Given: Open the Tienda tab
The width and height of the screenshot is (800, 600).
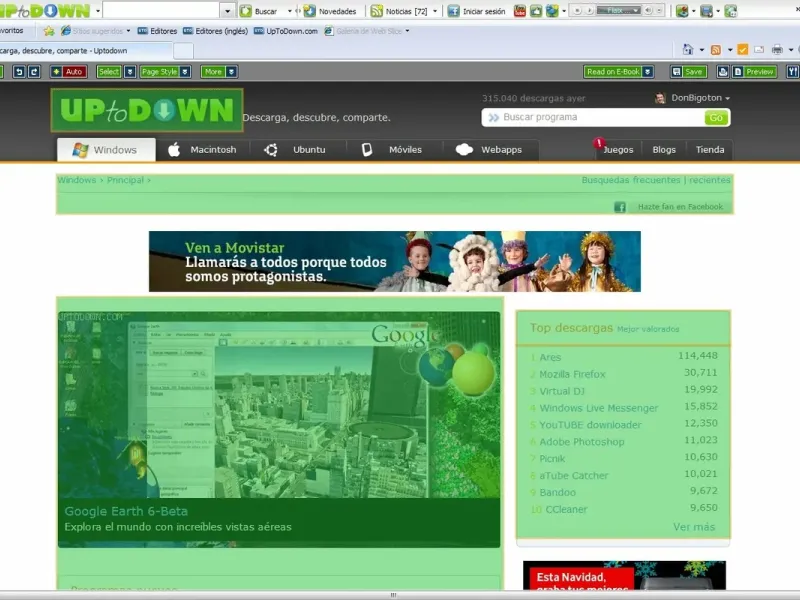Looking at the screenshot, I should (x=710, y=150).
